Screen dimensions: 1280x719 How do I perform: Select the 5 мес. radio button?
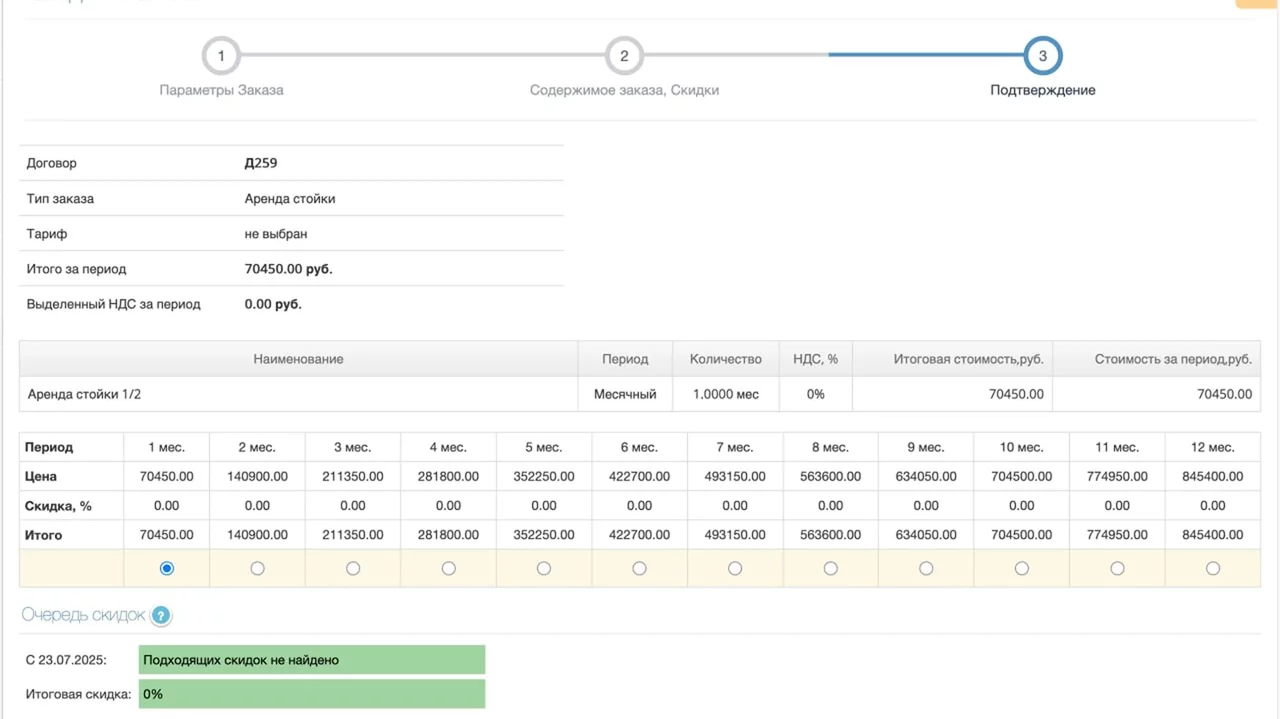[544, 568]
